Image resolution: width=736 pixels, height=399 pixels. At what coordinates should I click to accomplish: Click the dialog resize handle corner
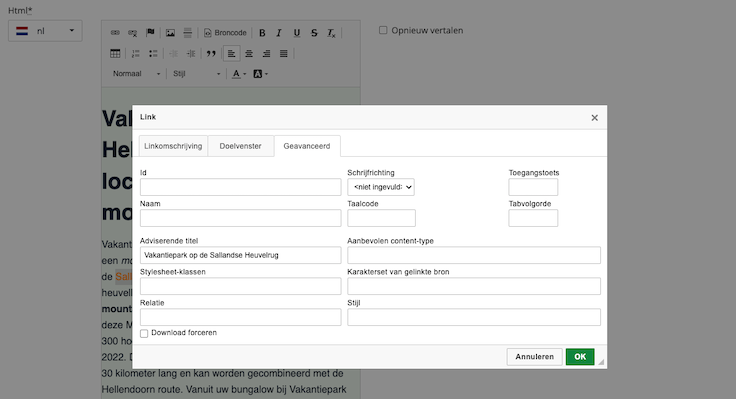[601, 362]
